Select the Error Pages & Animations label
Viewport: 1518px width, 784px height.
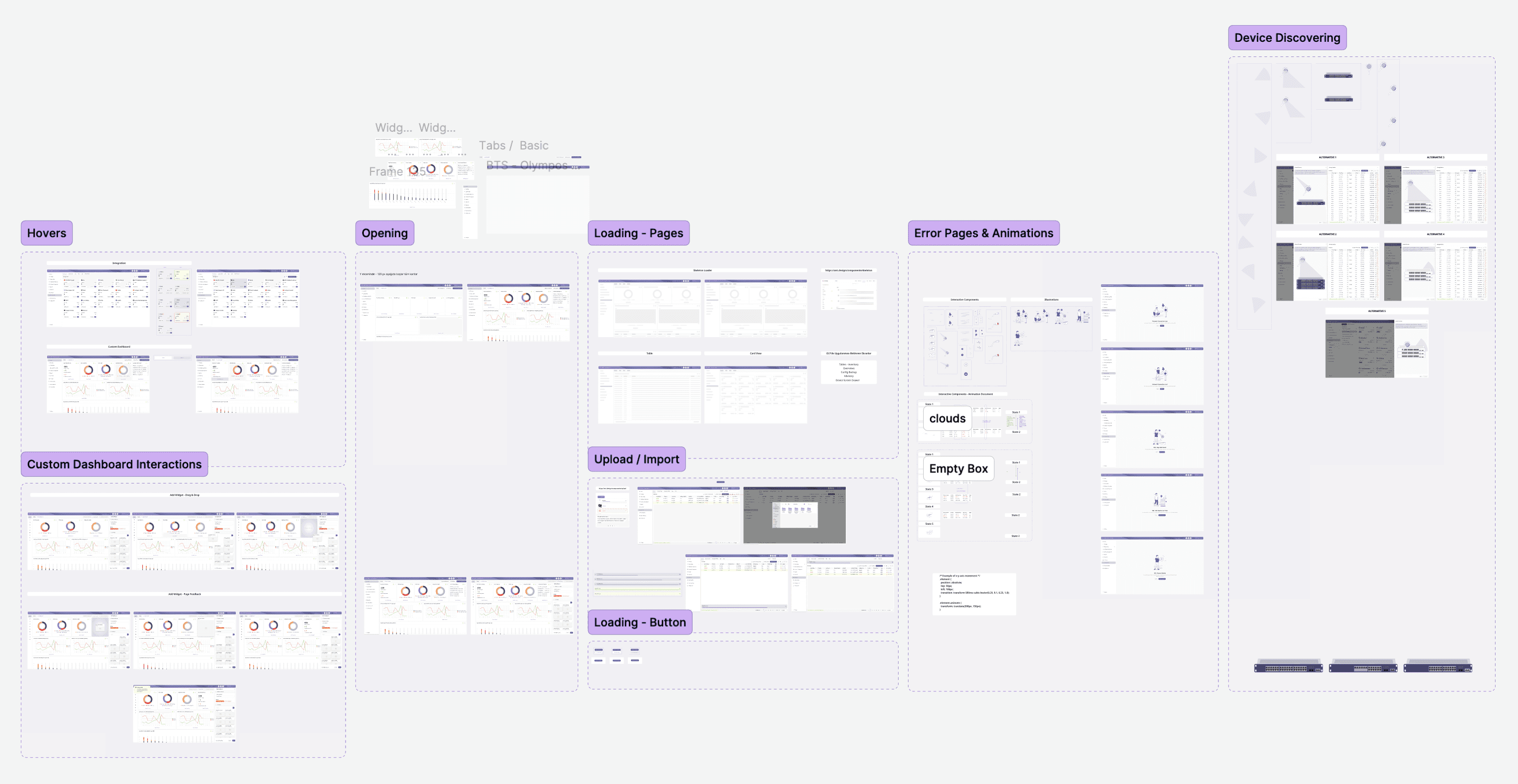983,233
